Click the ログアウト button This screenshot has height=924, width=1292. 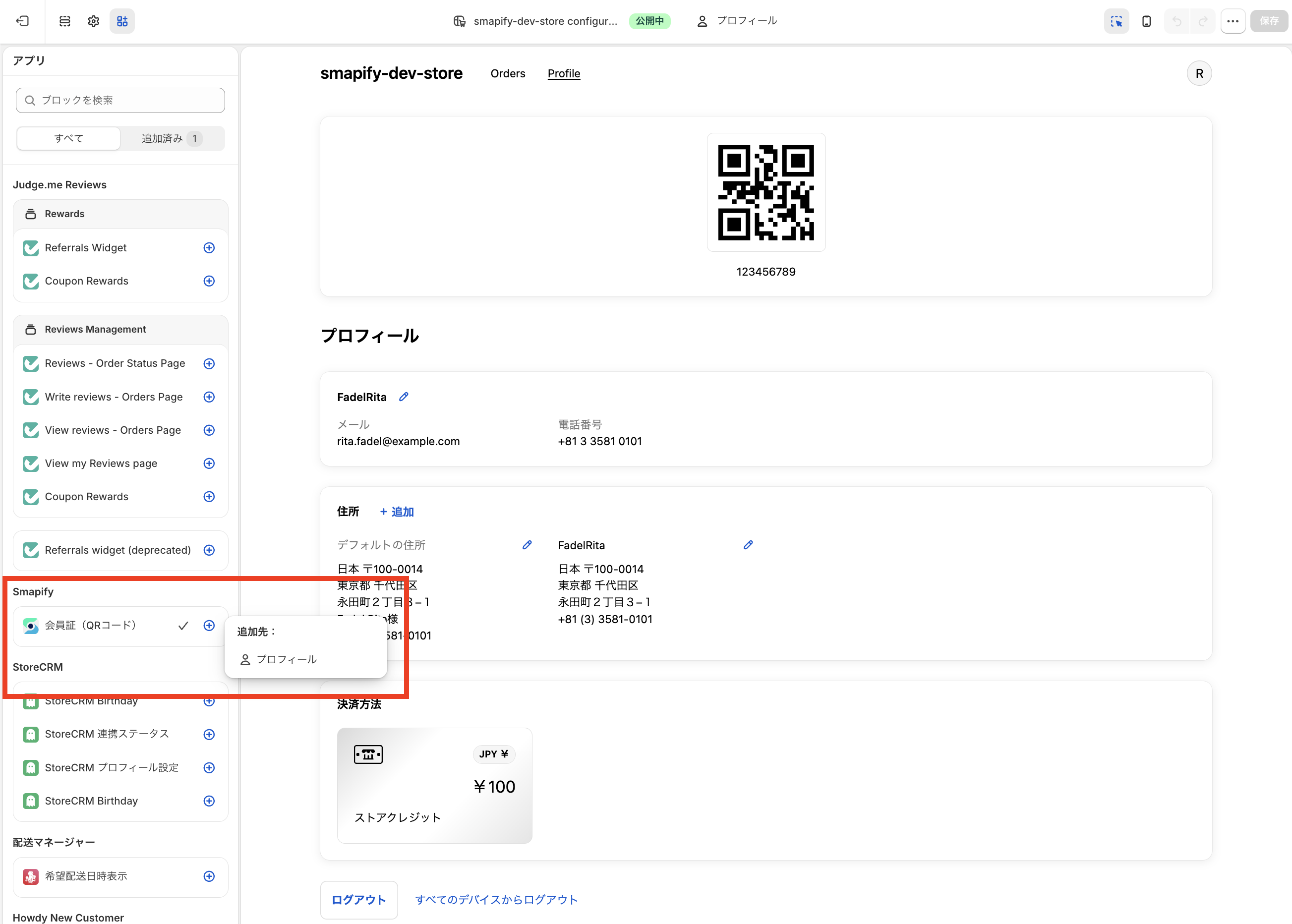[x=359, y=900]
